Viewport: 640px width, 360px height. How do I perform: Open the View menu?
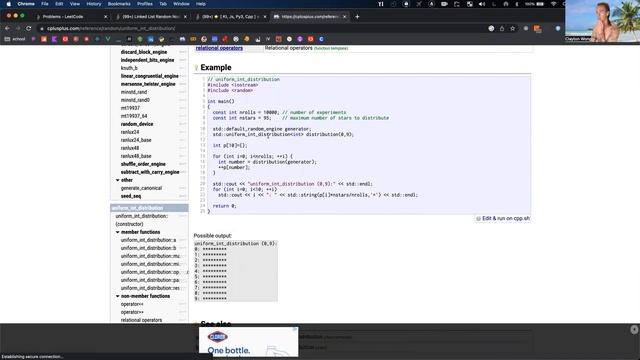tap(75, 4)
